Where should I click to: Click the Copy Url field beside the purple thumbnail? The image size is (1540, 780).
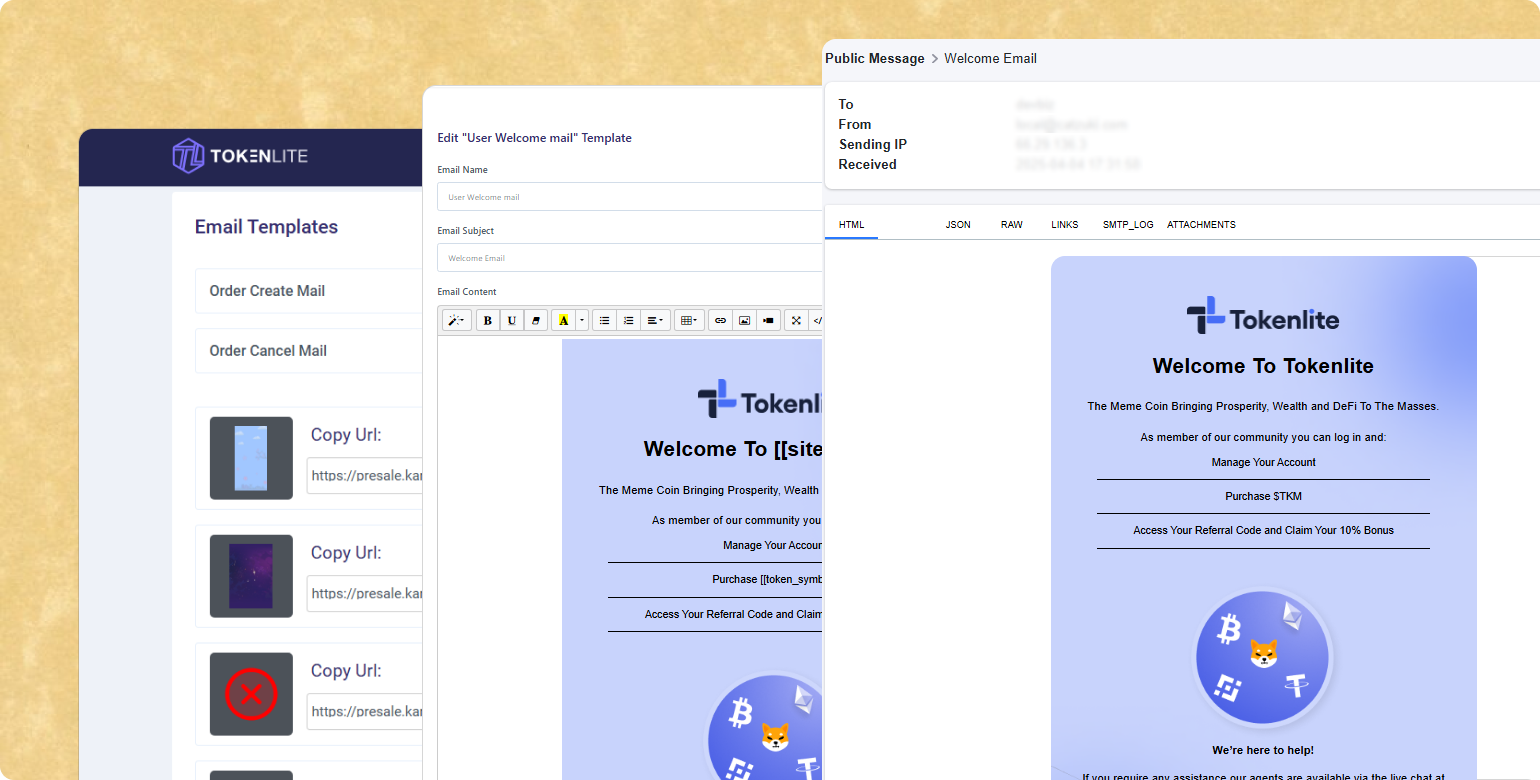[x=364, y=594]
